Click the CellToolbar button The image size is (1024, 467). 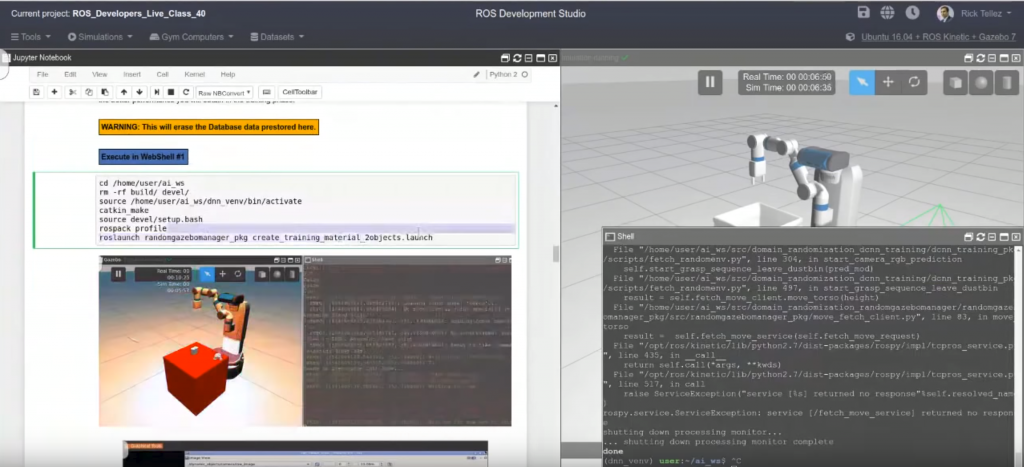click(x=300, y=92)
